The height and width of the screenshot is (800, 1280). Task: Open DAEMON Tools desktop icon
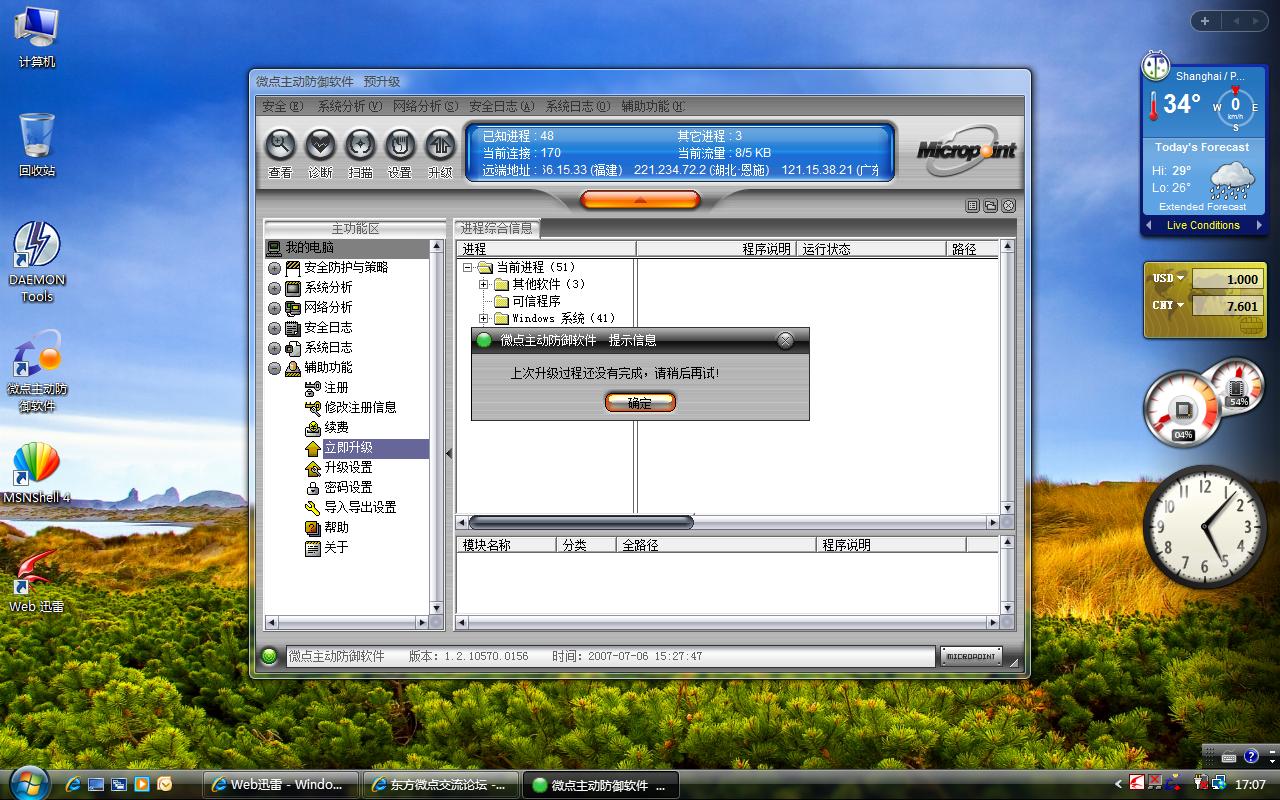point(37,262)
